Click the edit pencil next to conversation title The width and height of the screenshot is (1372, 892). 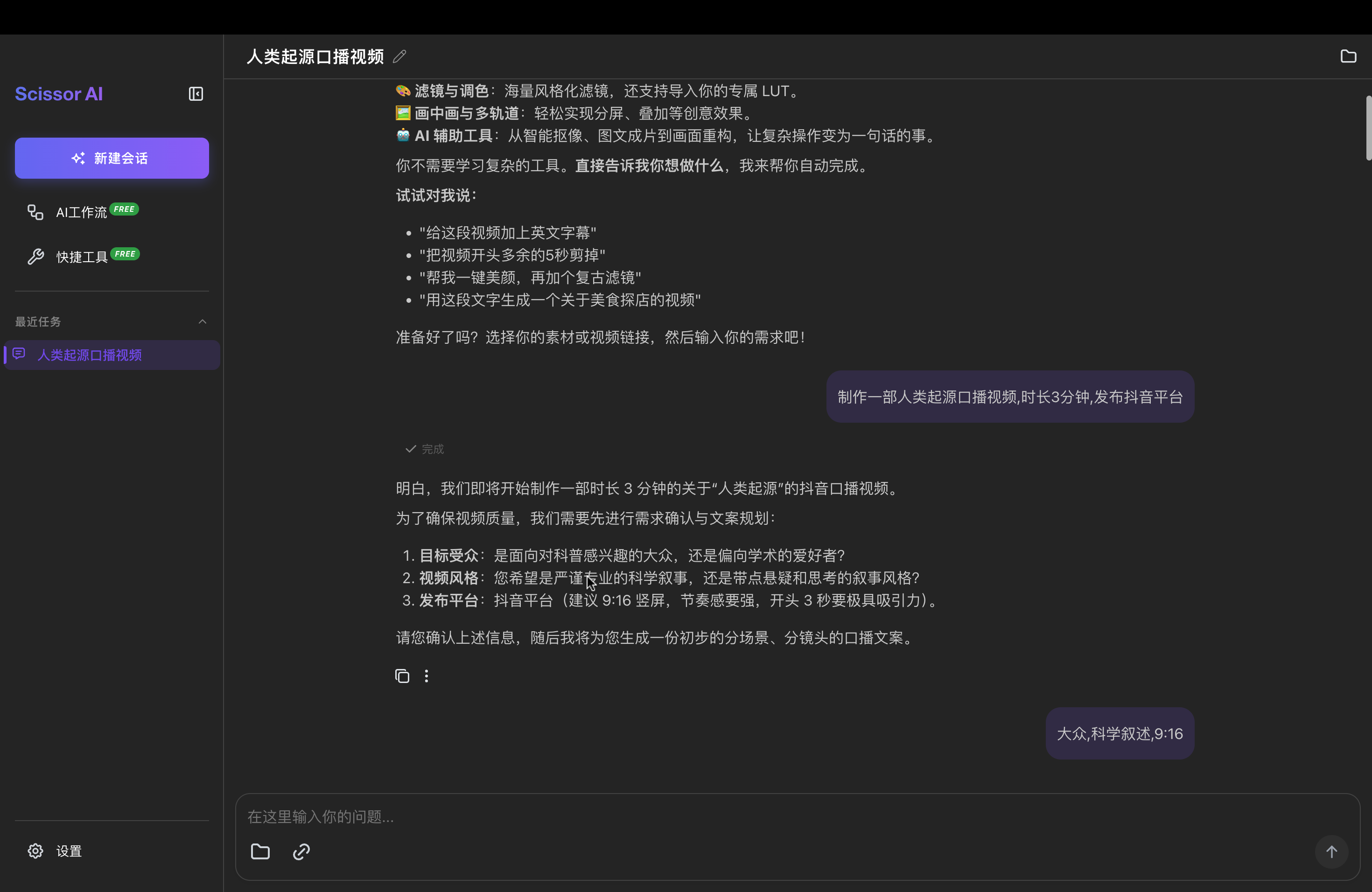pos(399,56)
